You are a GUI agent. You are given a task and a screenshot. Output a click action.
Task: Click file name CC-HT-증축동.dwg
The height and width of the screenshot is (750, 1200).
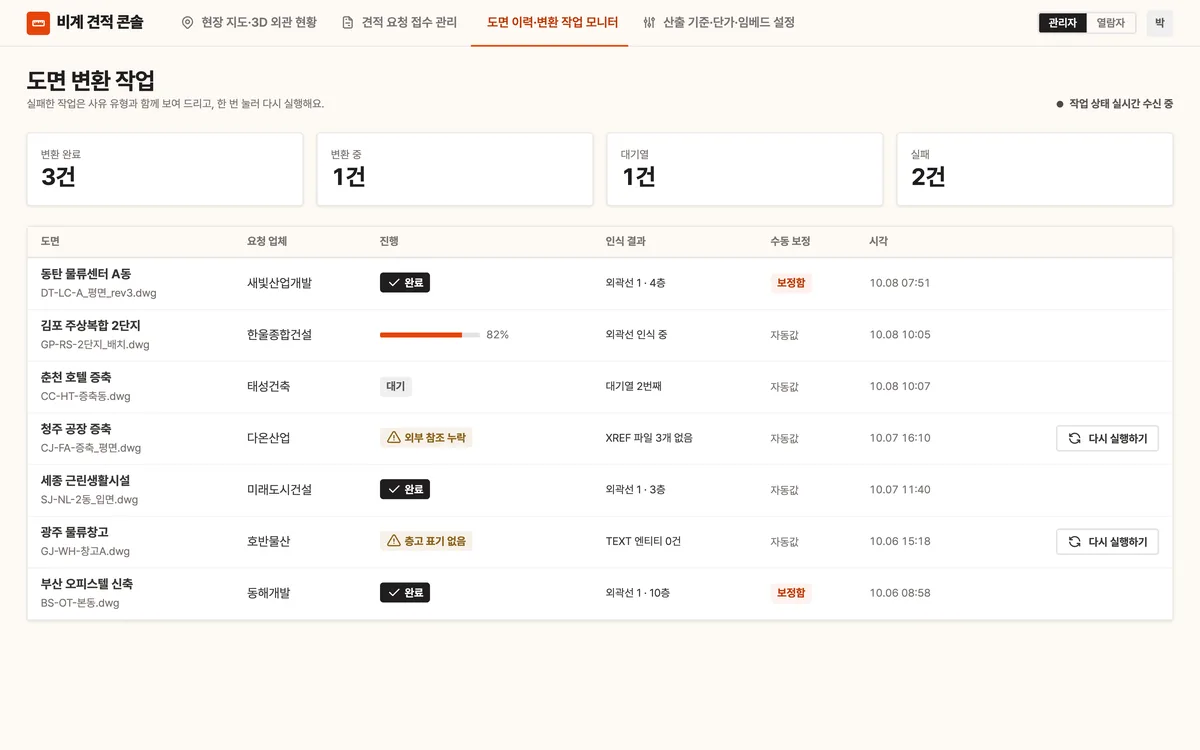(x=85, y=397)
